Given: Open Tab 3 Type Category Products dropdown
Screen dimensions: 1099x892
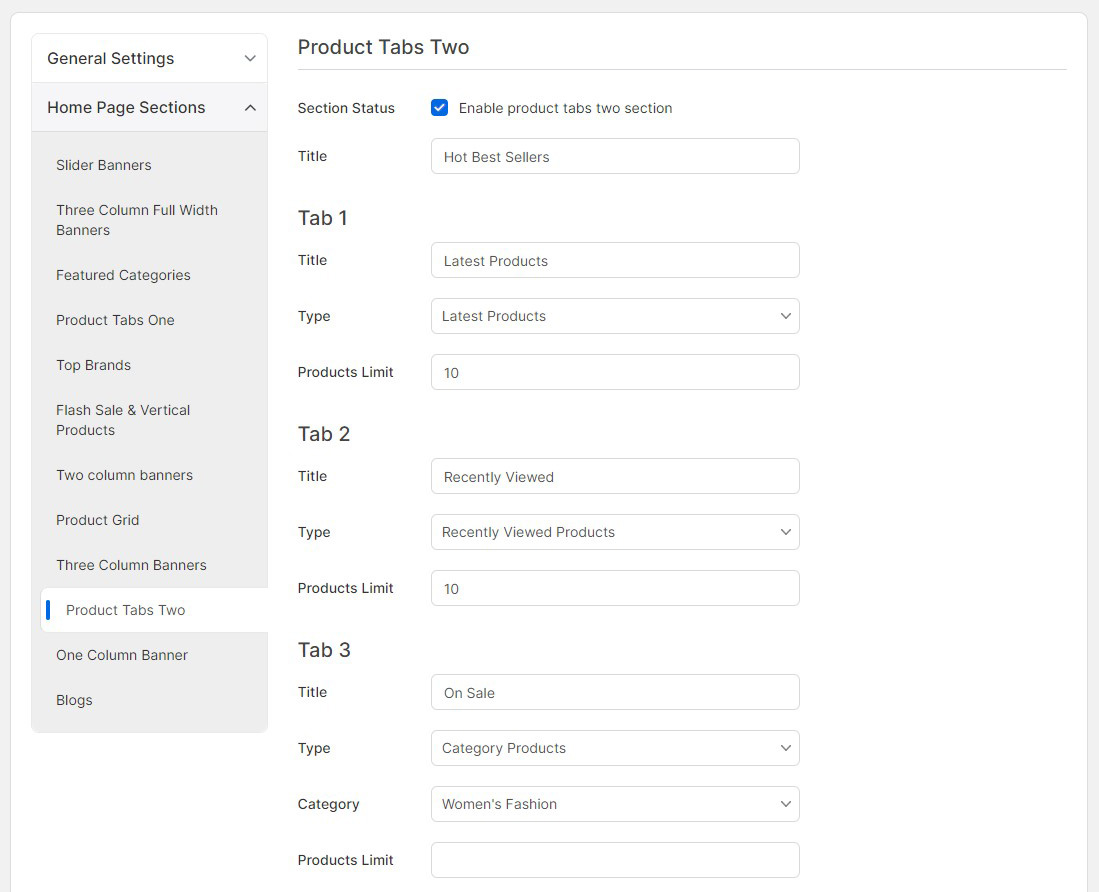Looking at the screenshot, I should [615, 748].
